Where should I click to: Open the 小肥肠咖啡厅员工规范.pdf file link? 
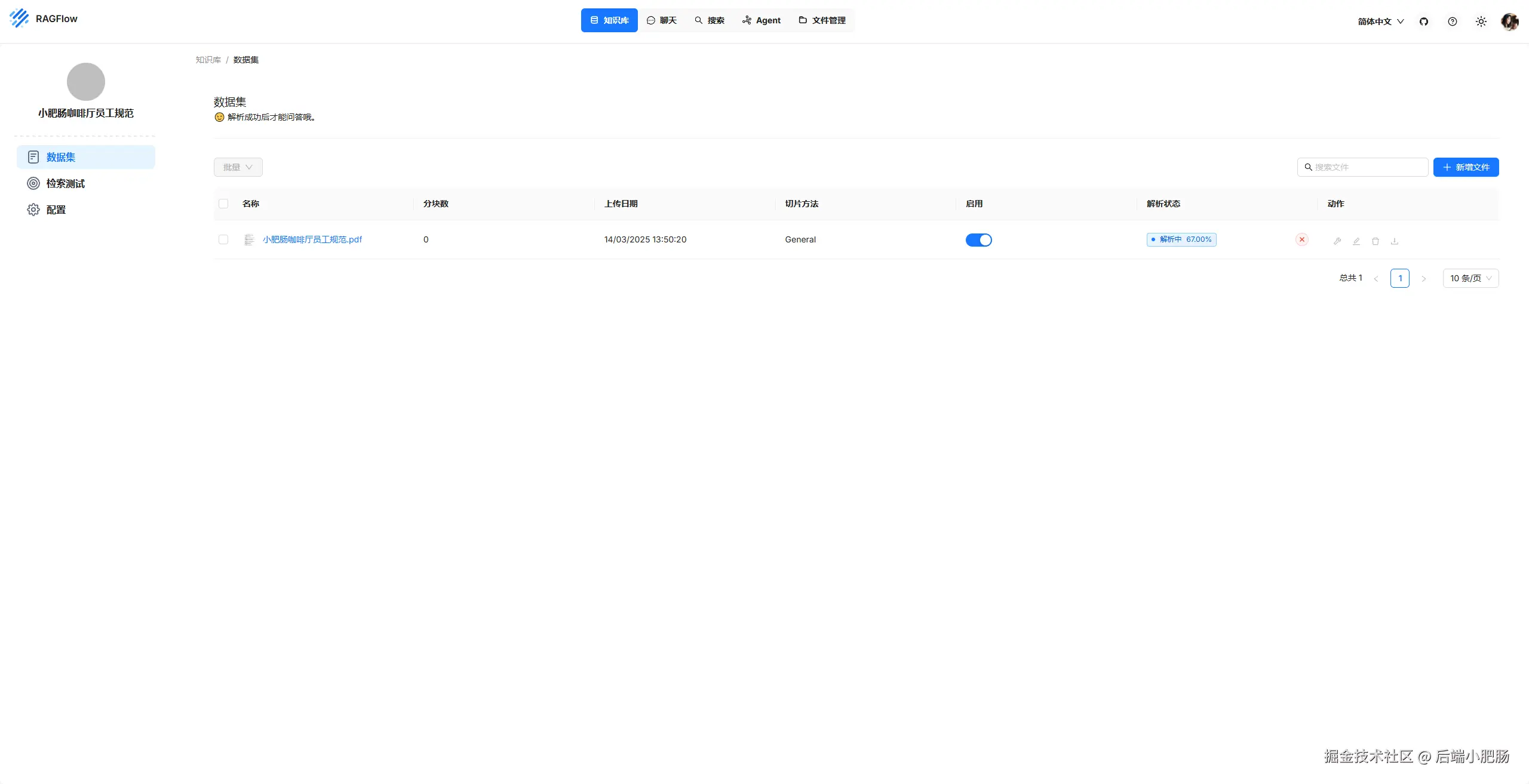click(312, 239)
